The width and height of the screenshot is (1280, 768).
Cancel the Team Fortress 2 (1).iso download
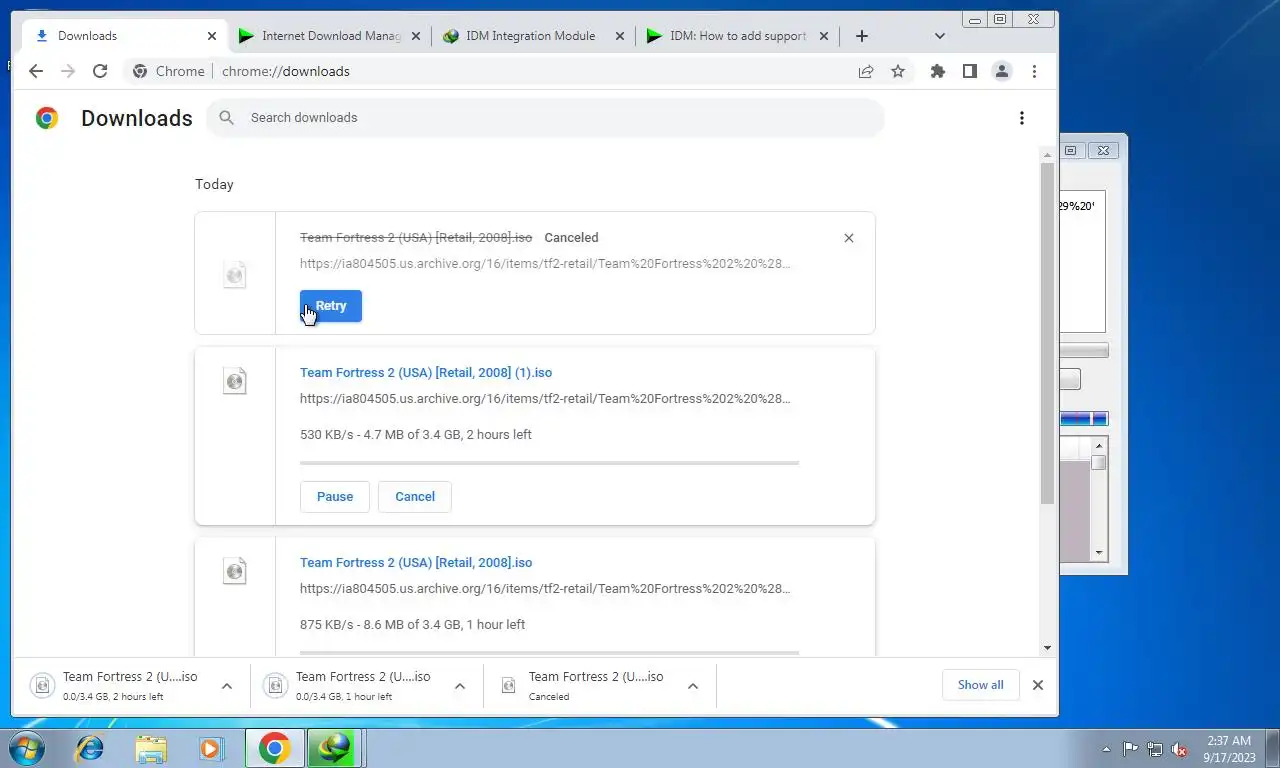pos(415,497)
